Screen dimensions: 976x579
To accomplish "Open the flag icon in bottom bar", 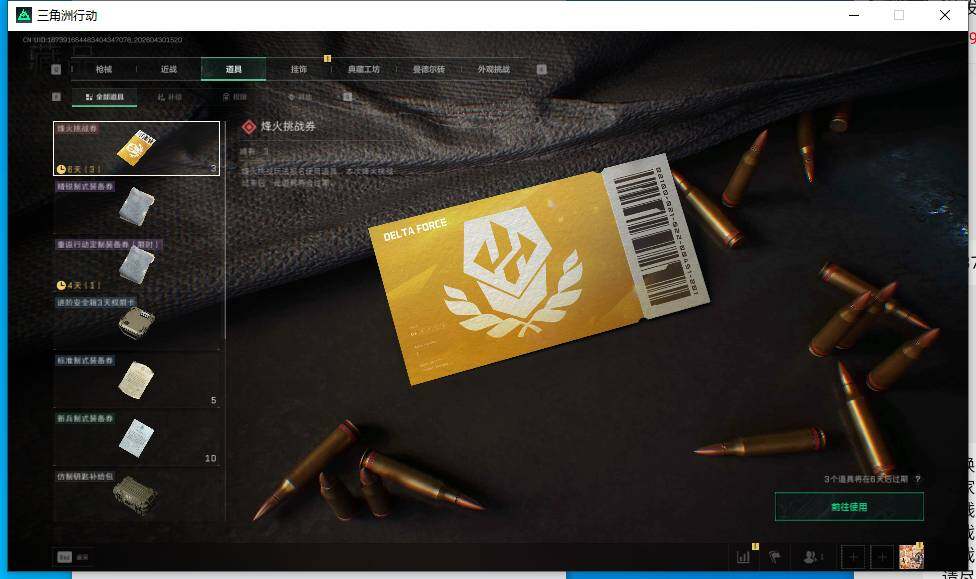I will pyautogui.click(x=775, y=557).
